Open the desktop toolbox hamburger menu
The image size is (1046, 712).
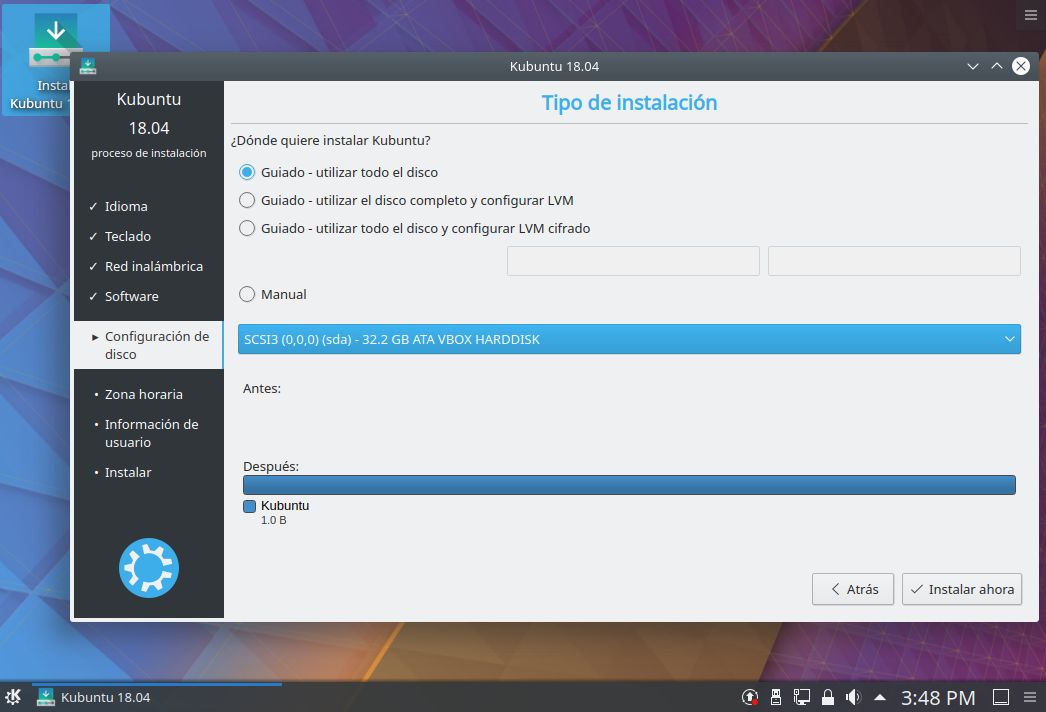click(1031, 15)
